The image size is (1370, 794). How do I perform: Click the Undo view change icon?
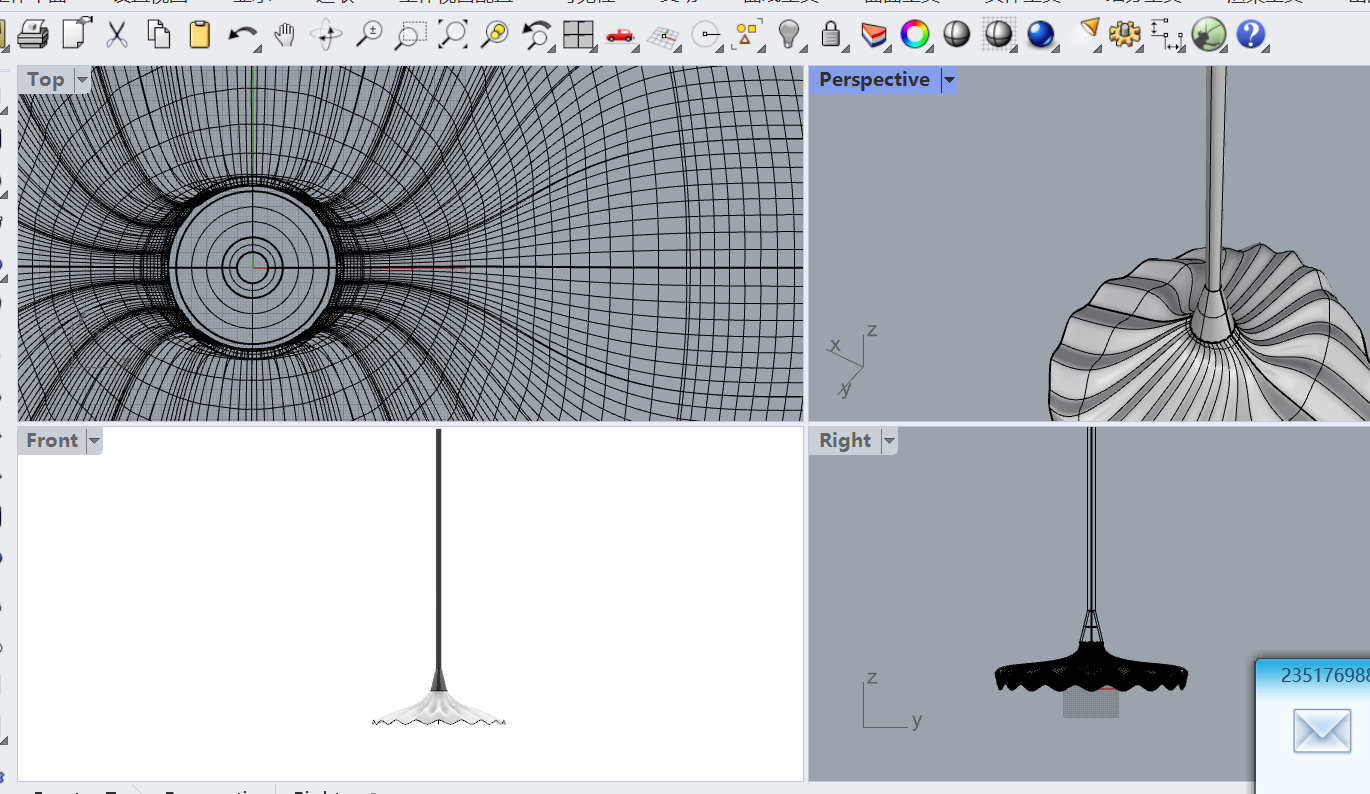pyautogui.click(x=536, y=35)
